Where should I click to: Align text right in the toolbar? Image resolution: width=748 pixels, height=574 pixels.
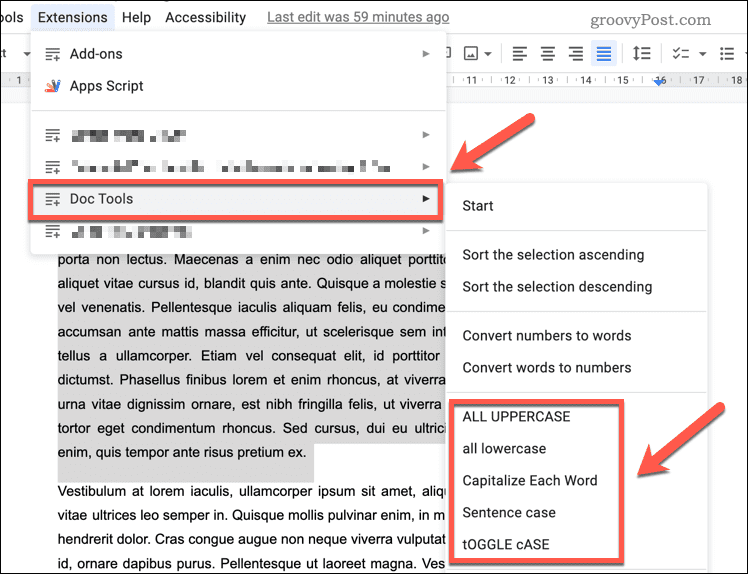[576, 53]
